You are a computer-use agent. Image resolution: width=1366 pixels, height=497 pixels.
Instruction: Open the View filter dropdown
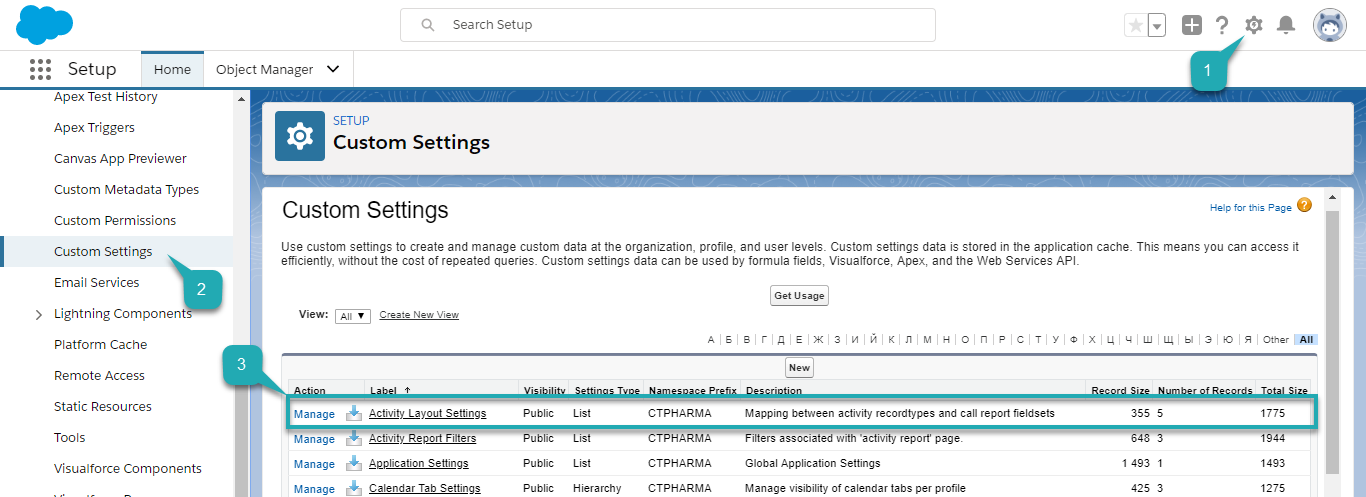coord(353,316)
